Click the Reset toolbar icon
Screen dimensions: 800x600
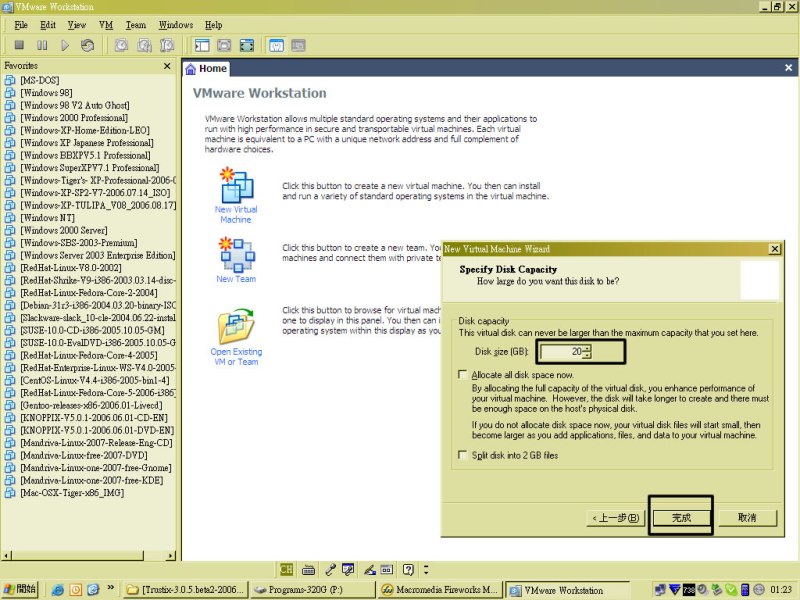(x=87, y=45)
